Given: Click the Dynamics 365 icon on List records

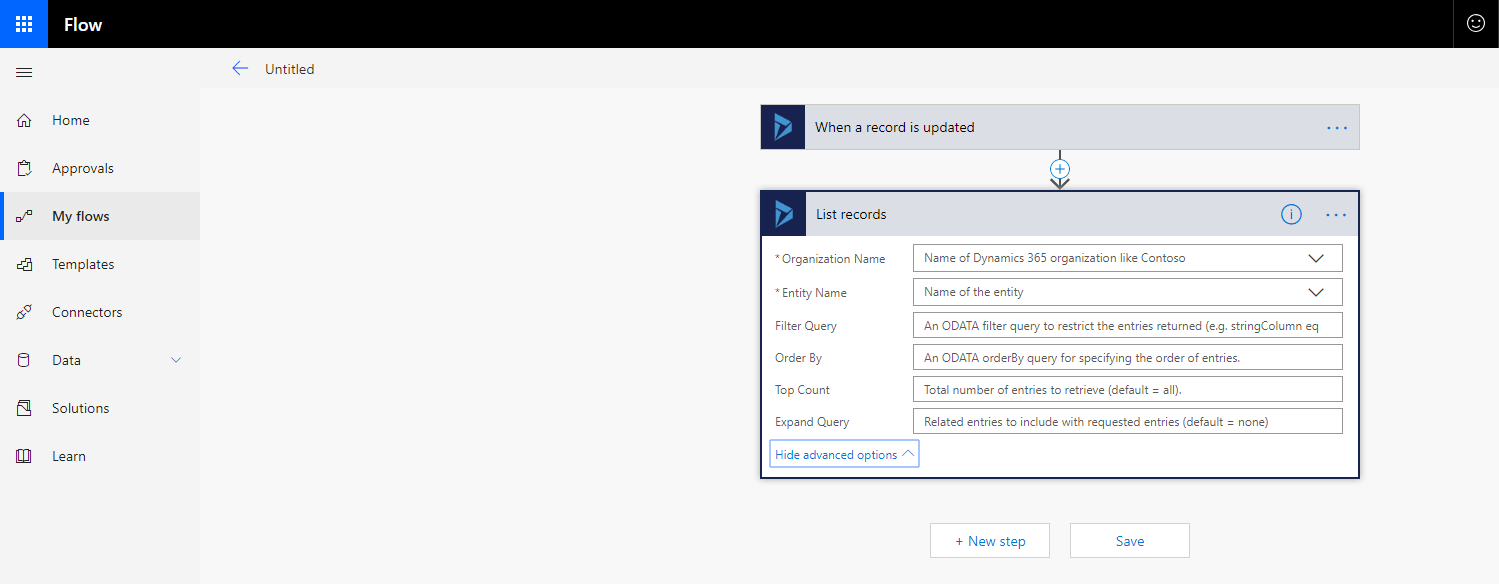Looking at the screenshot, I should 783,214.
